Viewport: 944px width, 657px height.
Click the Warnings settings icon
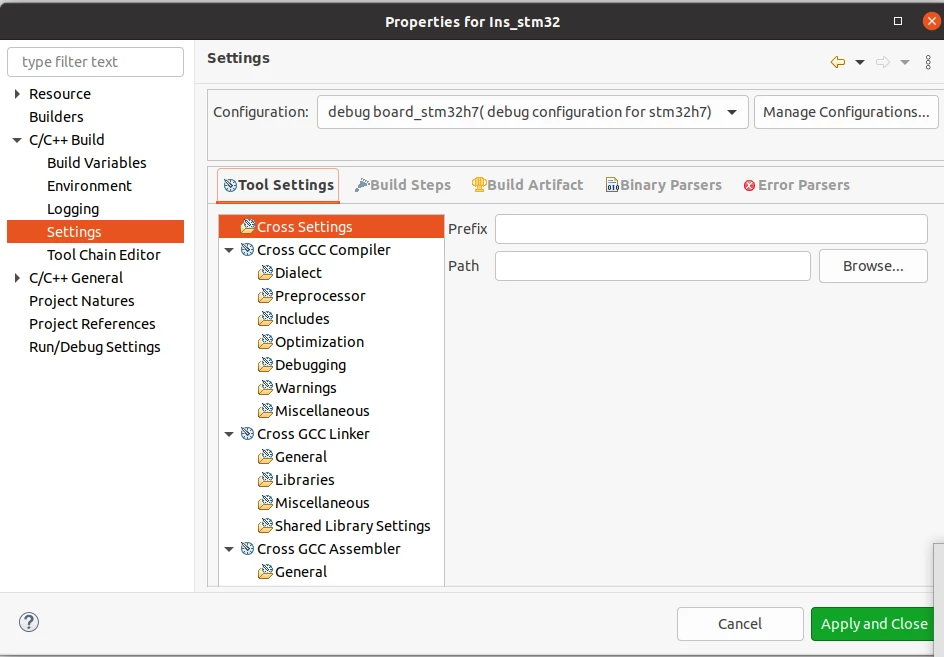click(x=266, y=388)
